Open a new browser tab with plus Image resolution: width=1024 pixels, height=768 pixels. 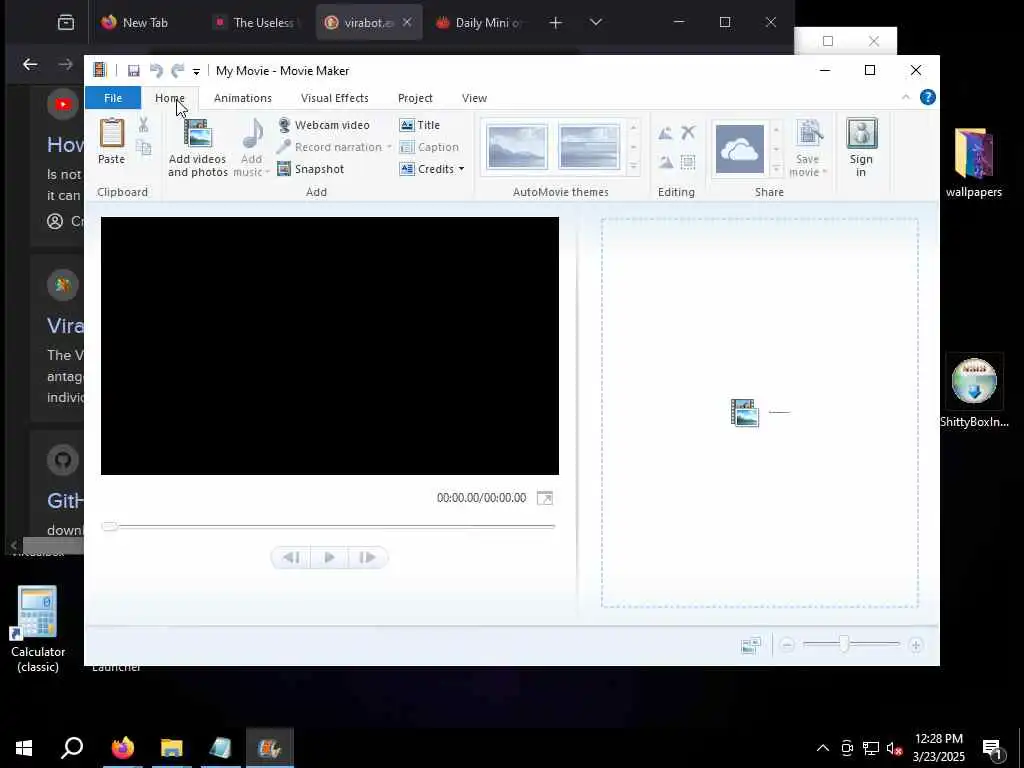[556, 23]
